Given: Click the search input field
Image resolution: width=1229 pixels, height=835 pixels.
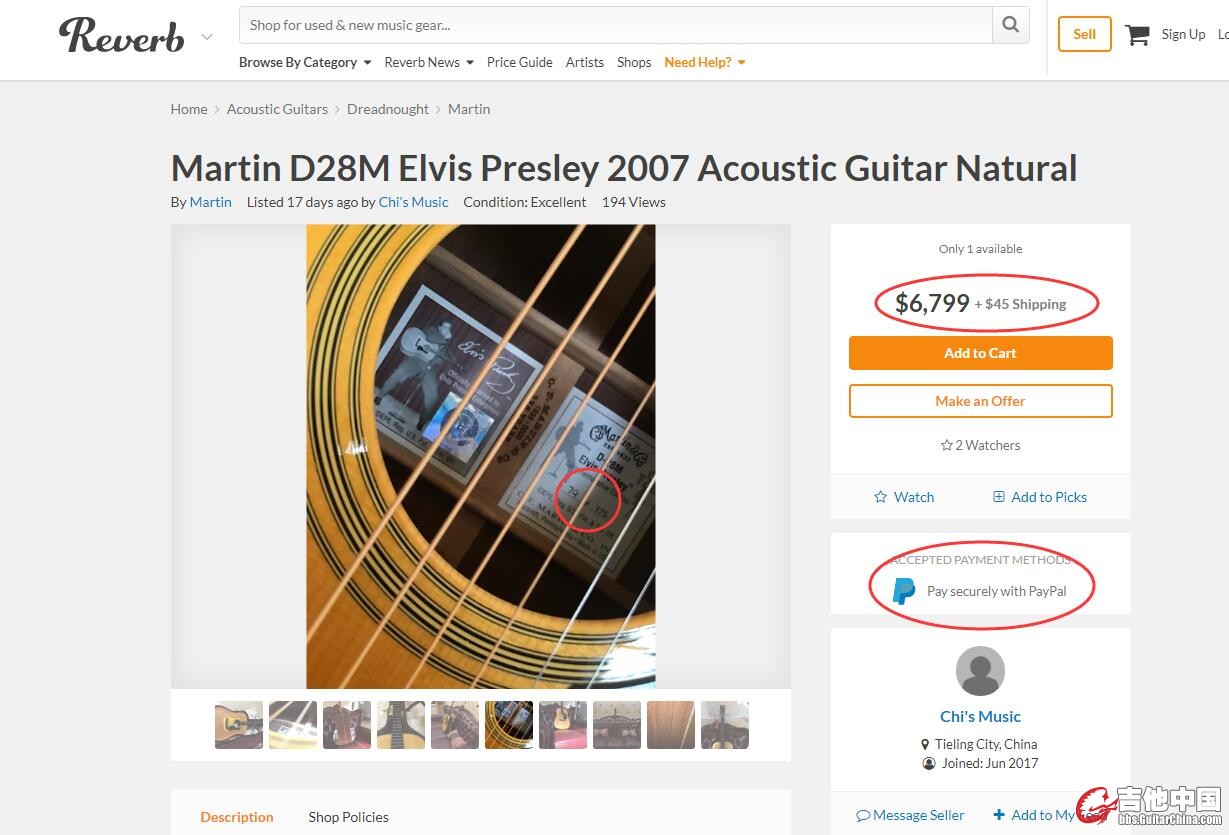Looking at the screenshot, I should coord(615,25).
